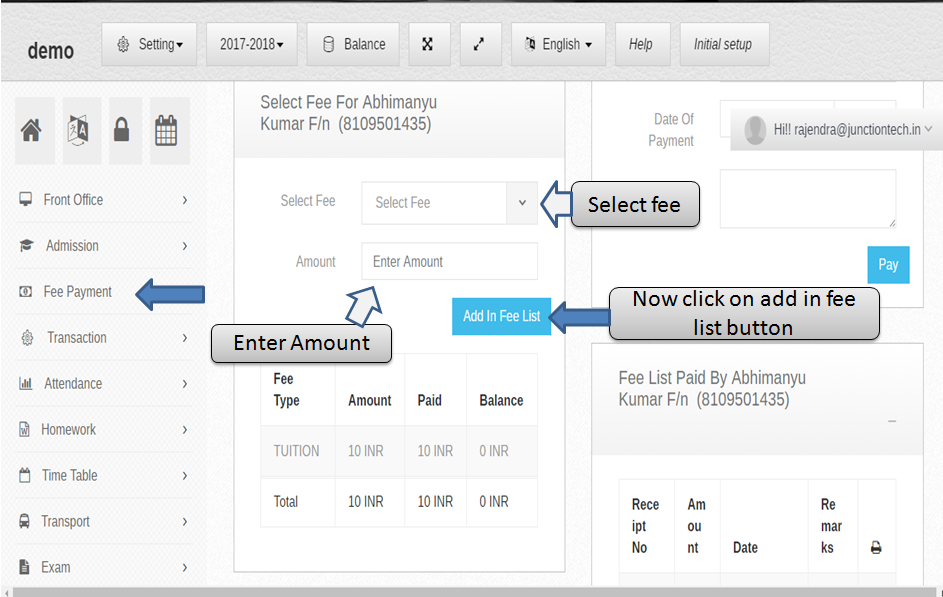
Task: Click the printer icon in receipt table
Action: 876,547
